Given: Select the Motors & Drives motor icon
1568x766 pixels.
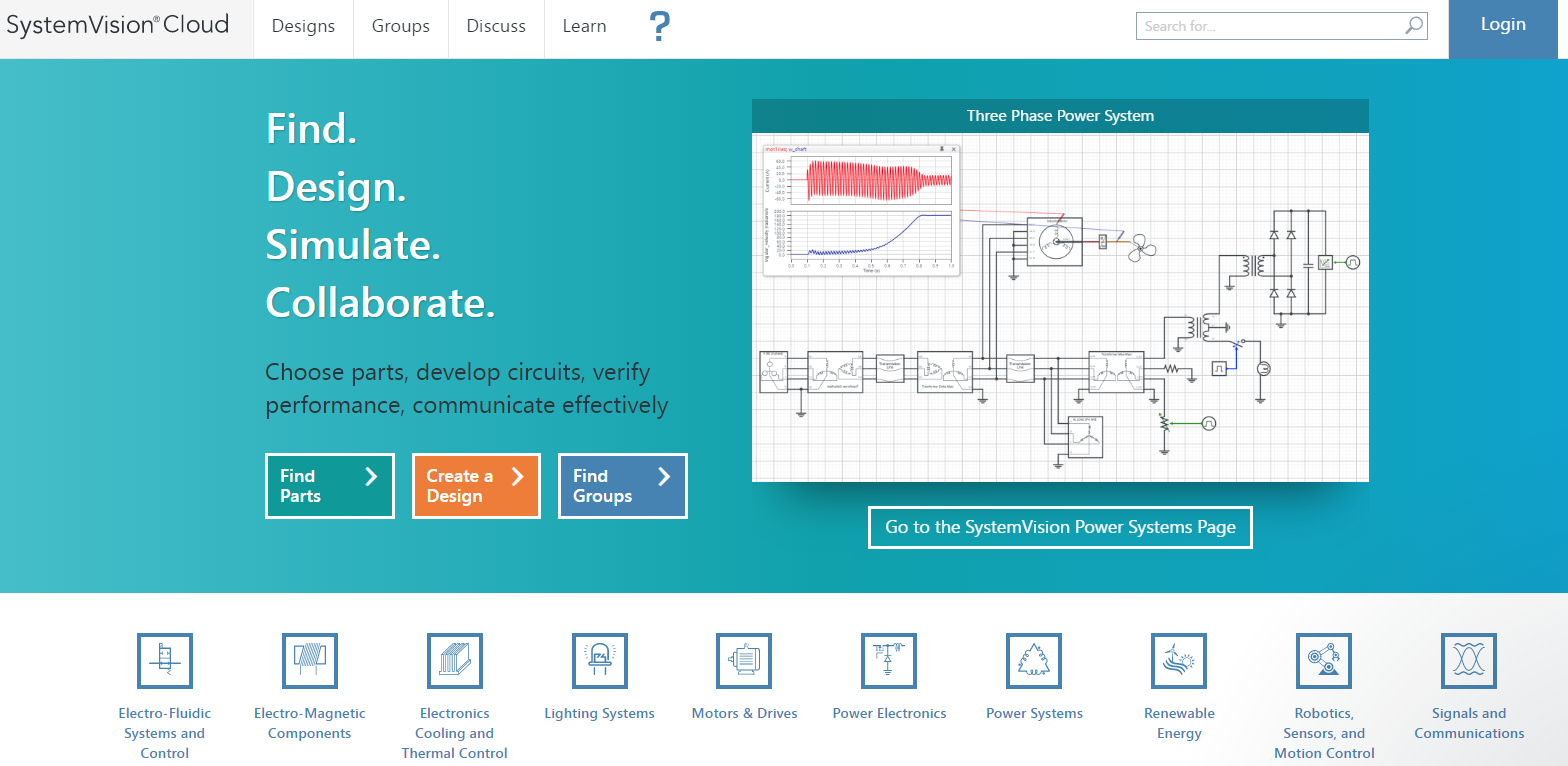Looking at the screenshot, I should (745, 661).
